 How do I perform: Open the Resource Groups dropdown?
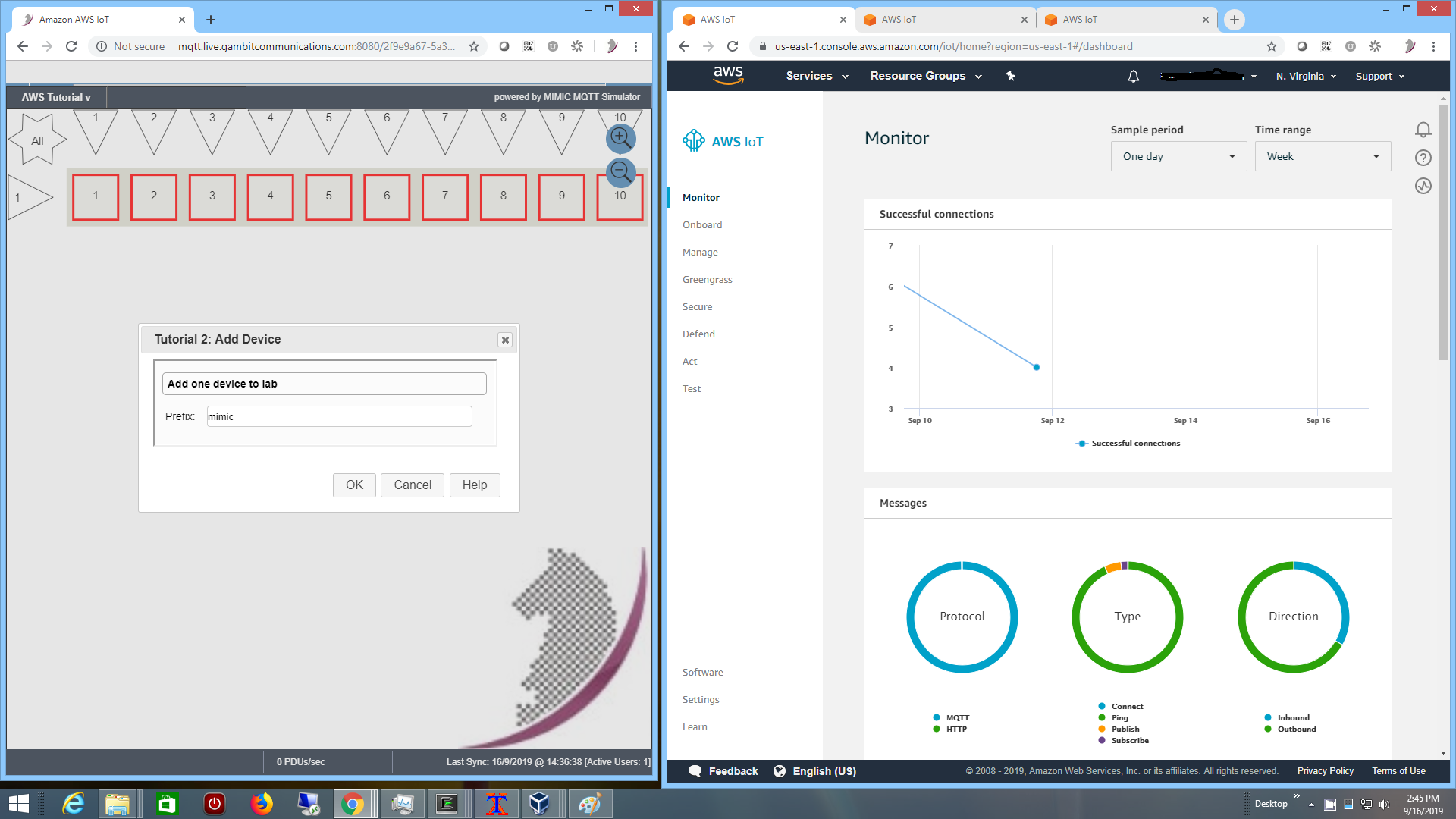coord(925,76)
